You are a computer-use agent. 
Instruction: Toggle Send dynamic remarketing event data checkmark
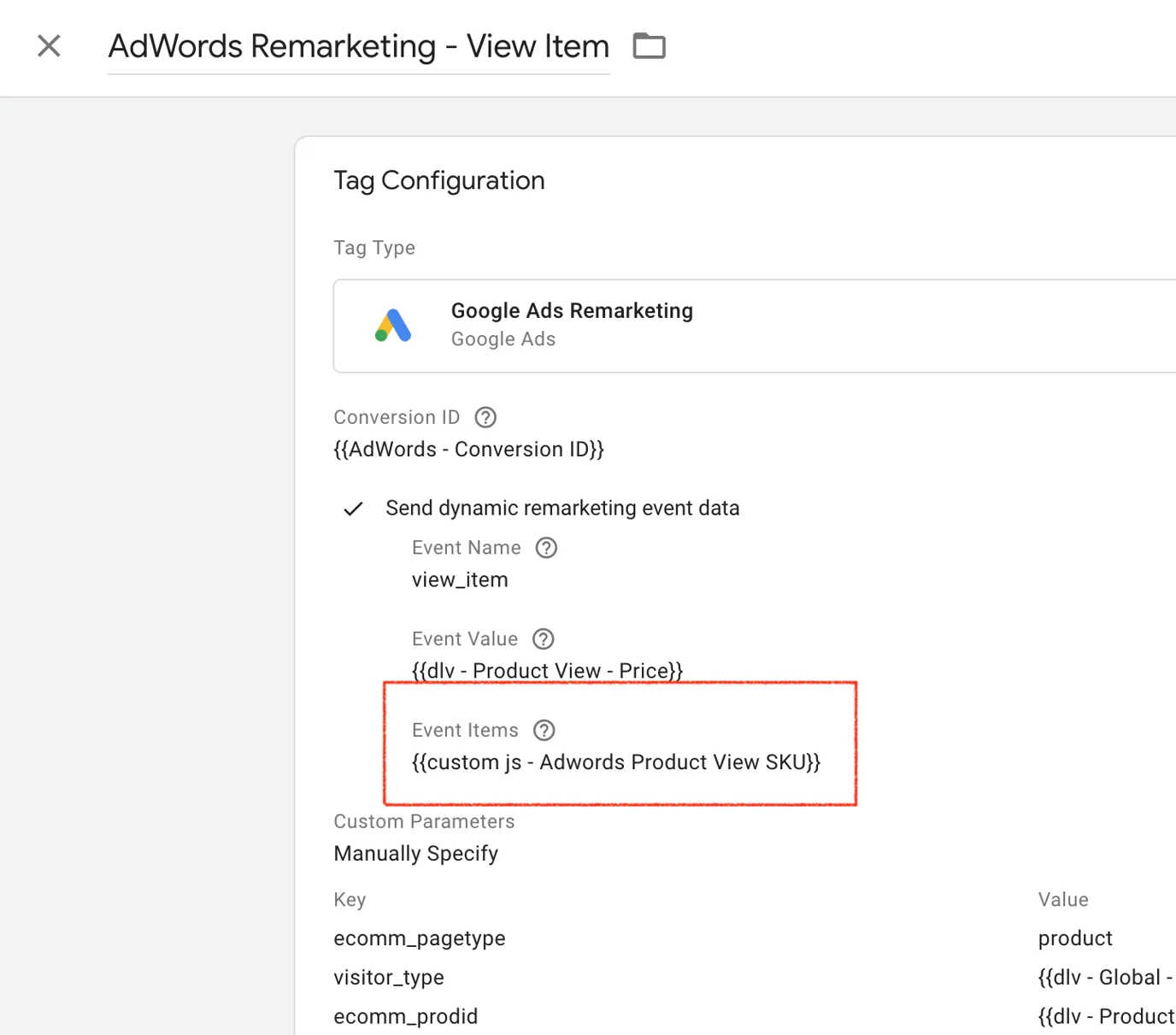point(353,509)
